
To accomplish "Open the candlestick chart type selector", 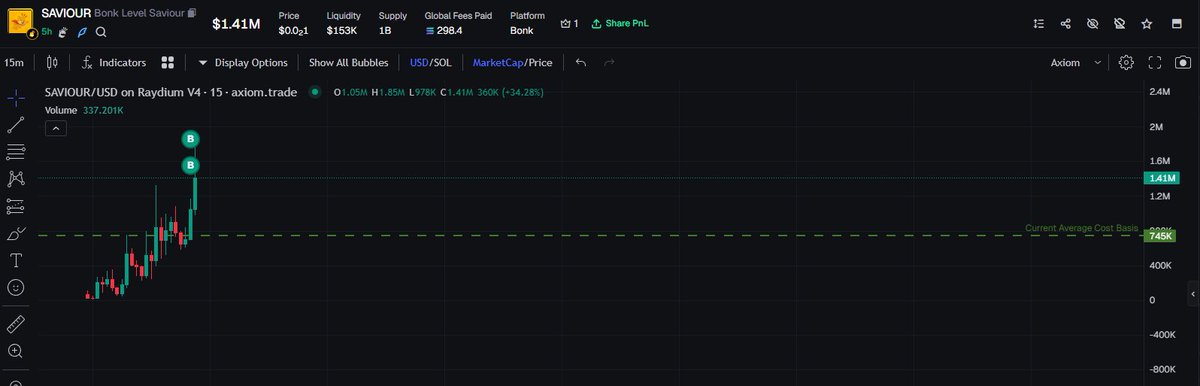I will 52,62.
